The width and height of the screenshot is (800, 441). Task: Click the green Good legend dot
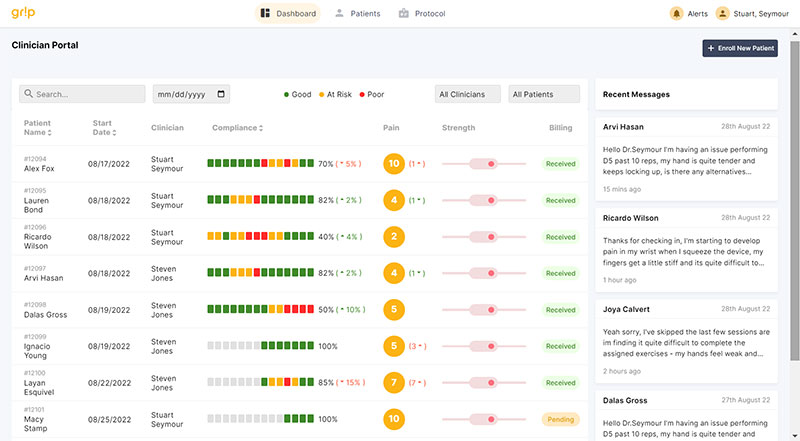(x=286, y=94)
